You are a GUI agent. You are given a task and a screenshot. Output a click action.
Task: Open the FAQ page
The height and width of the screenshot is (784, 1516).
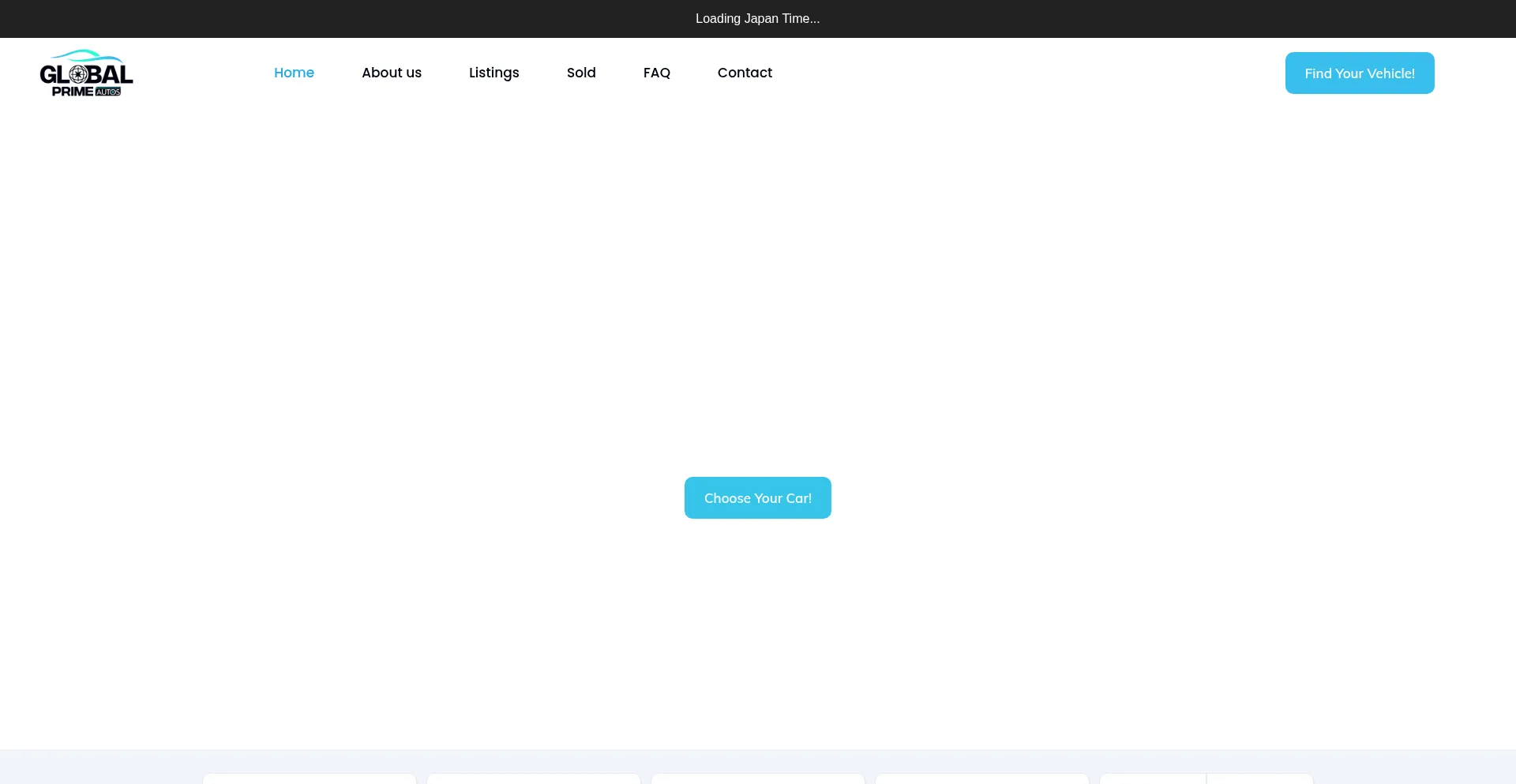tap(656, 73)
